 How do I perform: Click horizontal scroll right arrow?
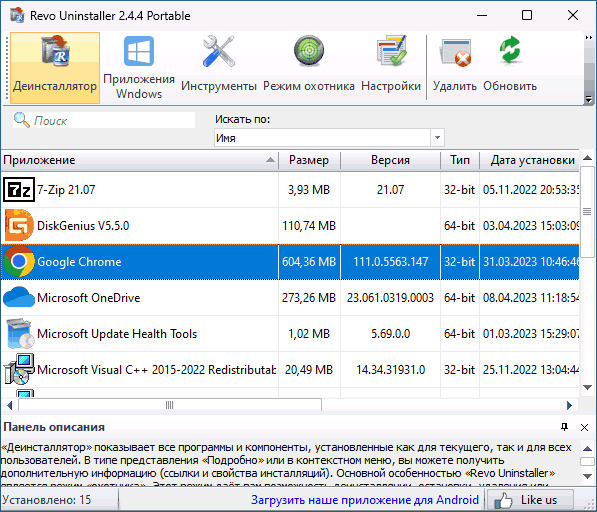(x=569, y=405)
